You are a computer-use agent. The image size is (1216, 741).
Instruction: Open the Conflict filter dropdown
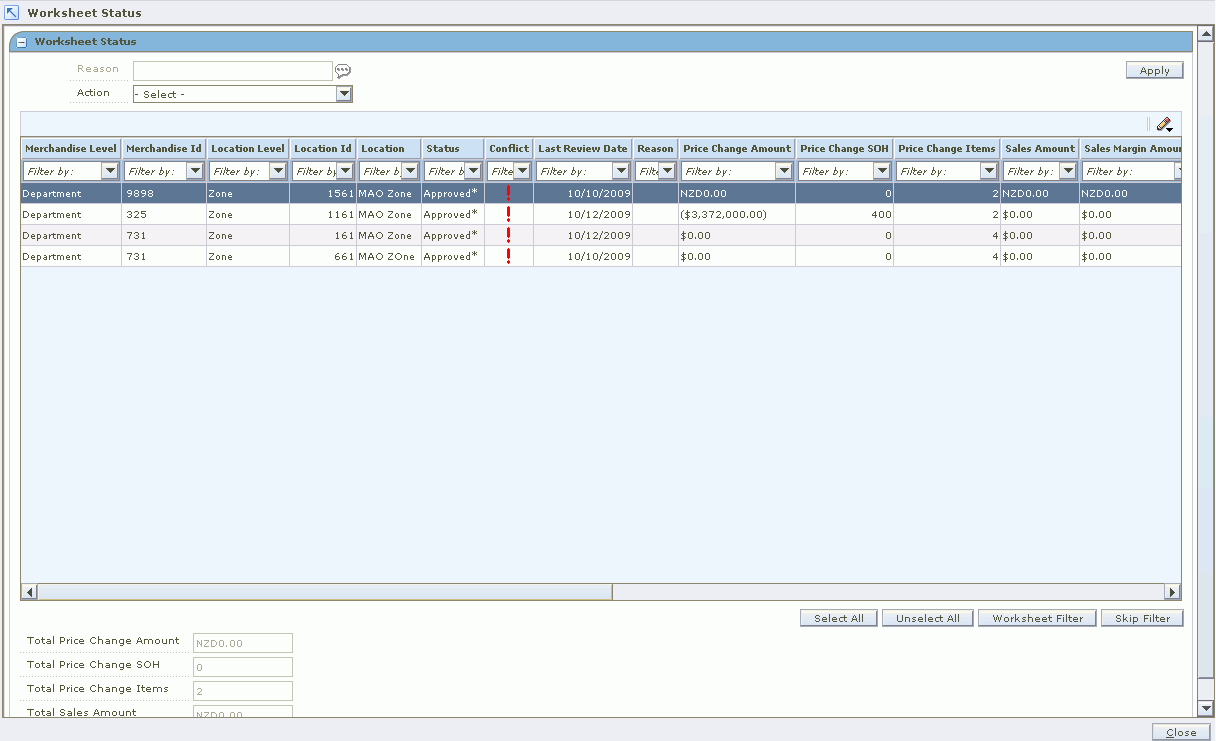[522, 171]
